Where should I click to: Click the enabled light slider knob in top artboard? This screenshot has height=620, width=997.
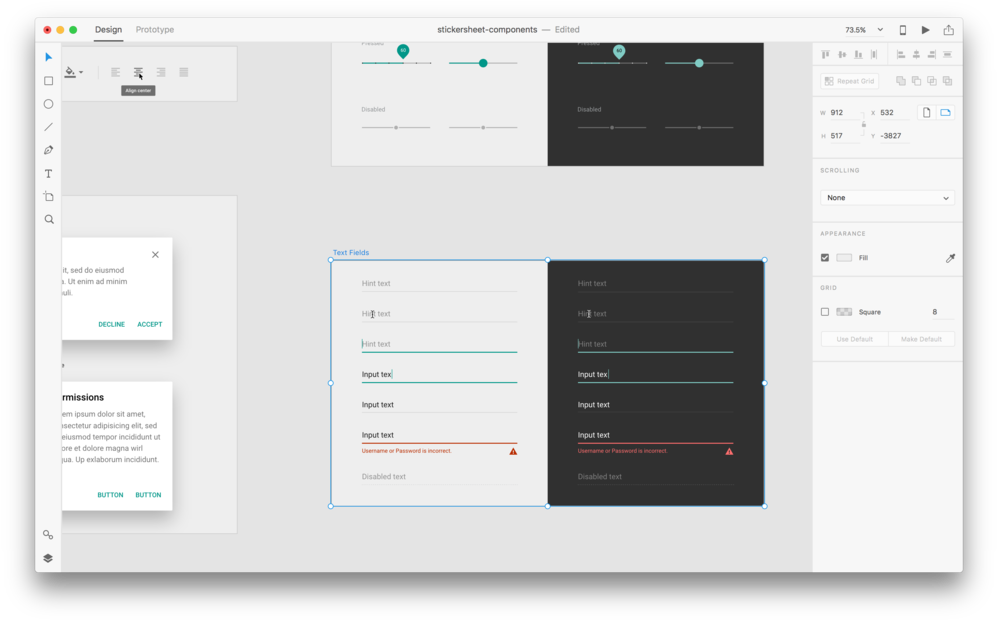[x=483, y=63]
